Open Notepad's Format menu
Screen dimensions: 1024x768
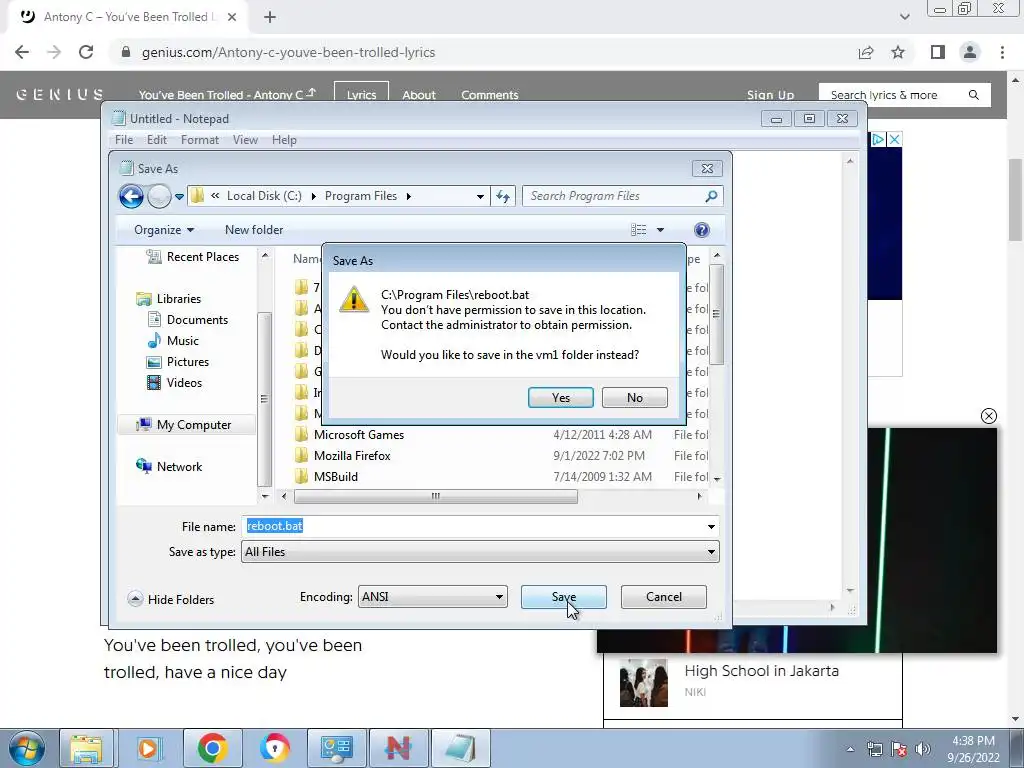200,140
